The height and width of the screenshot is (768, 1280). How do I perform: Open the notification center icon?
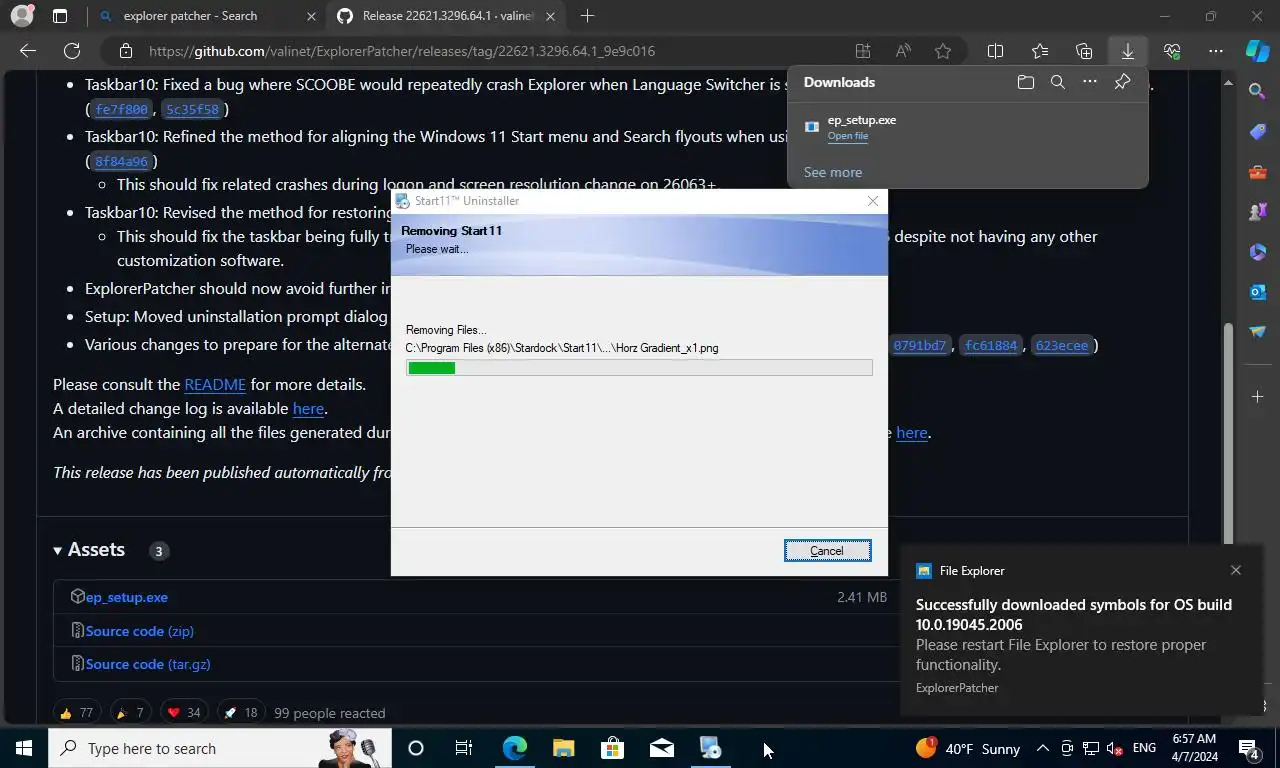1249,748
